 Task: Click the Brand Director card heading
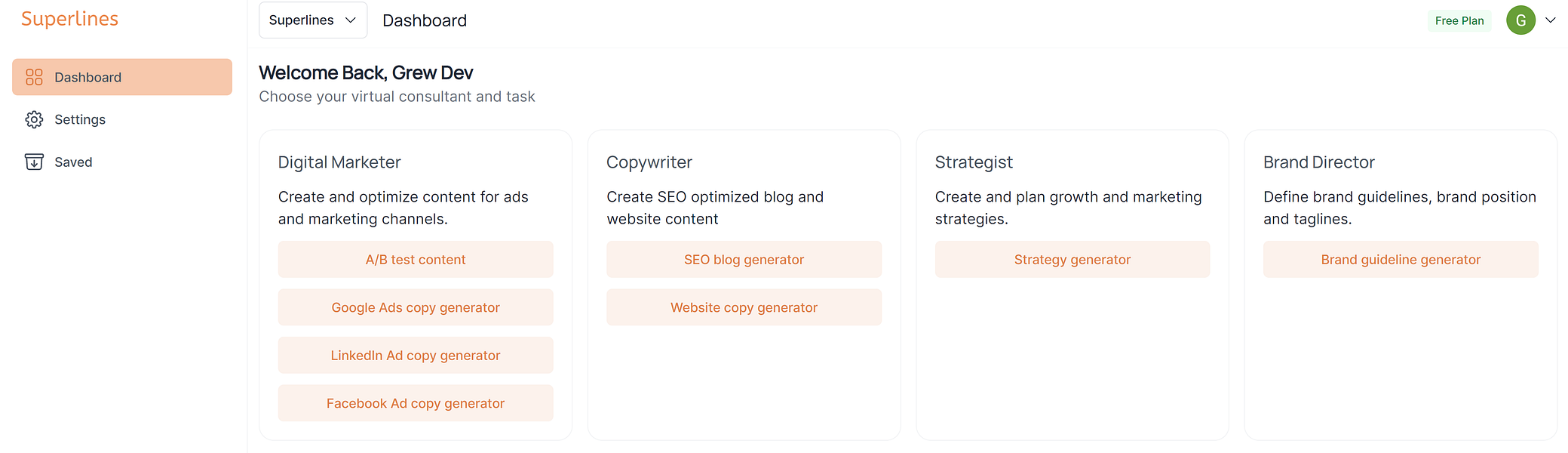pos(1318,162)
